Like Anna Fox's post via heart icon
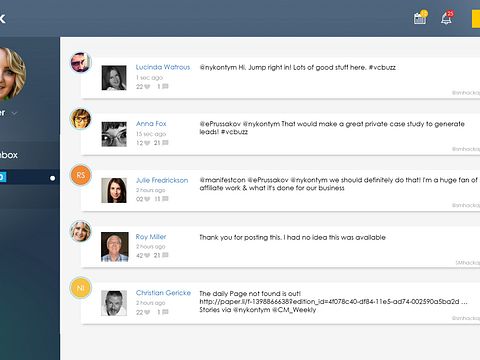This screenshot has width=480, height=360. [147, 143]
